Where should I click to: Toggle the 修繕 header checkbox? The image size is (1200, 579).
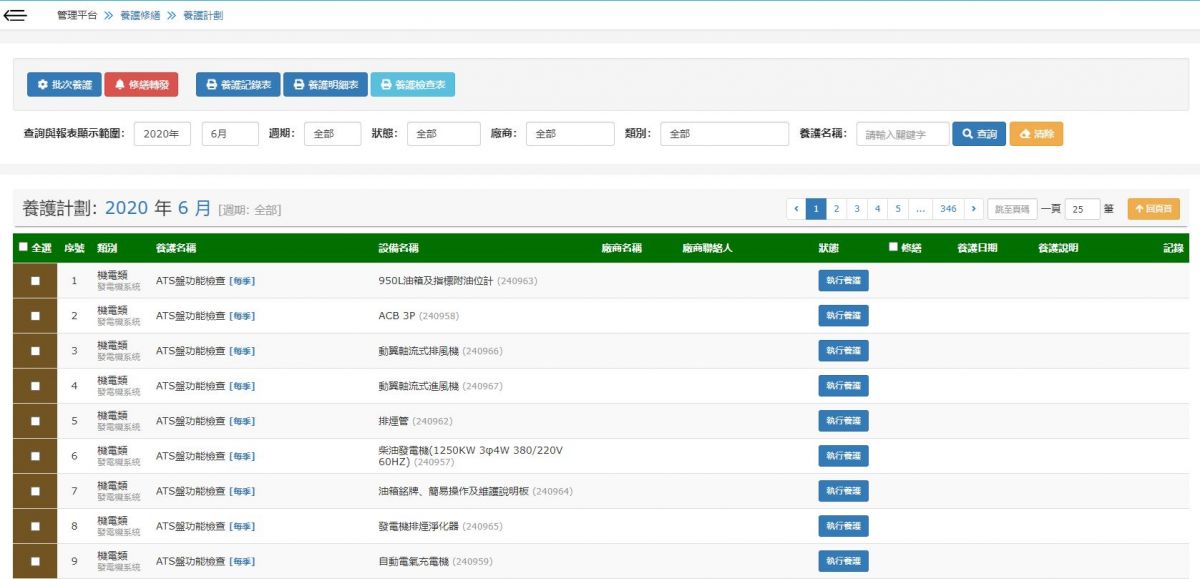(893, 247)
